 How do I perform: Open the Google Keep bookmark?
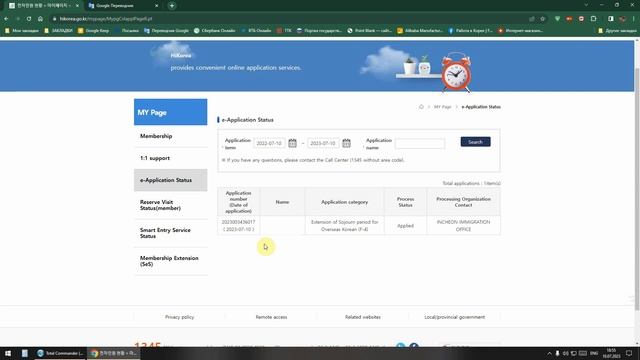pyautogui.click(x=93, y=31)
